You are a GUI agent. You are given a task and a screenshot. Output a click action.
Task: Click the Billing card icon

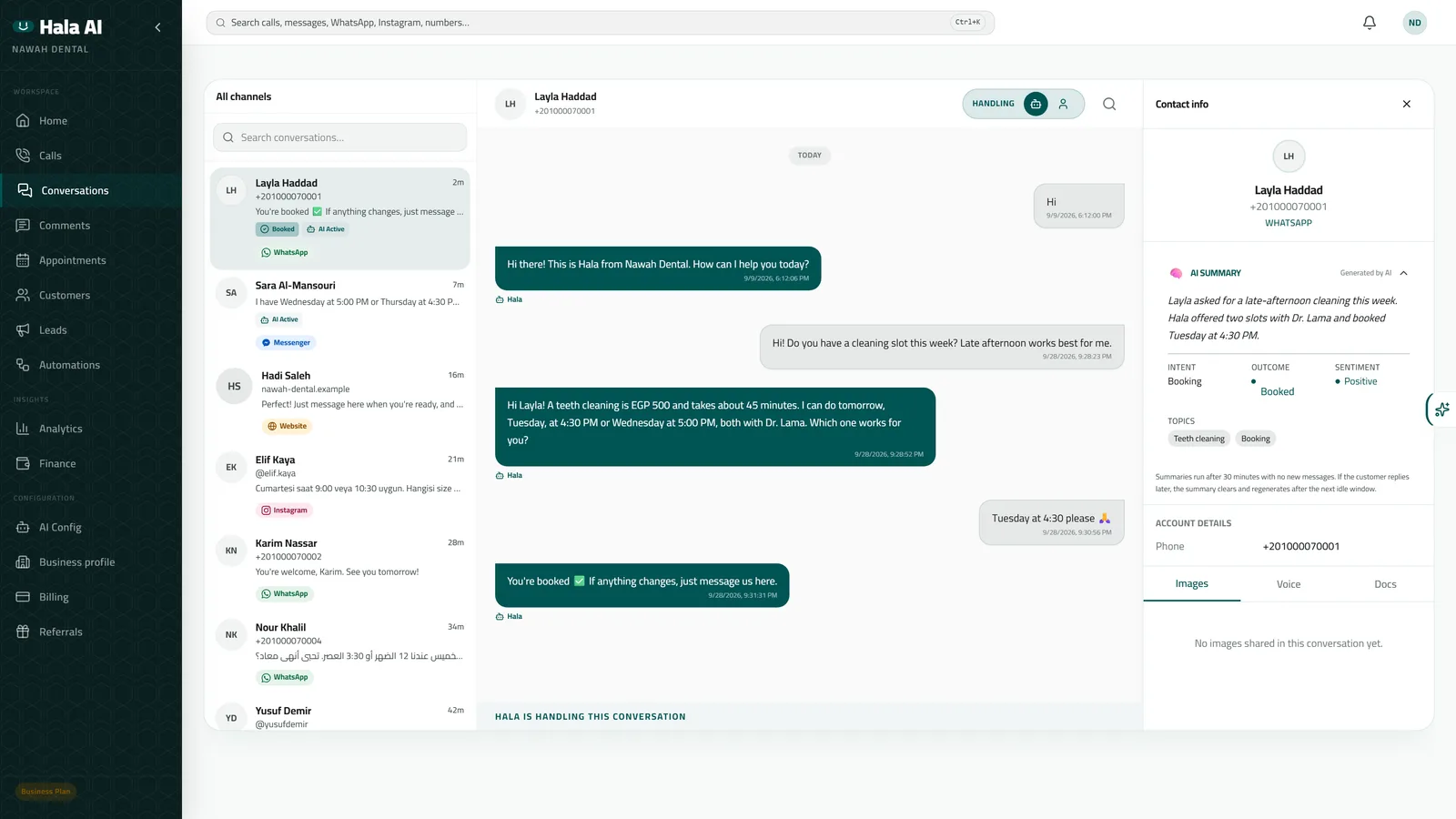click(x=23, y=597)
